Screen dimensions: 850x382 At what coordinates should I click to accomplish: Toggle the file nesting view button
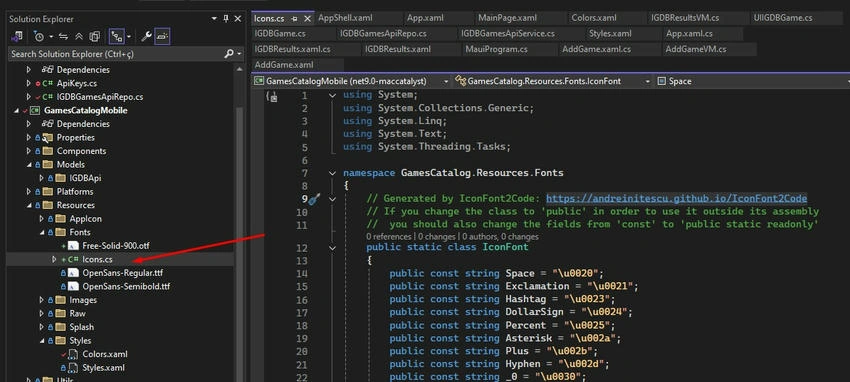[116, 36]
